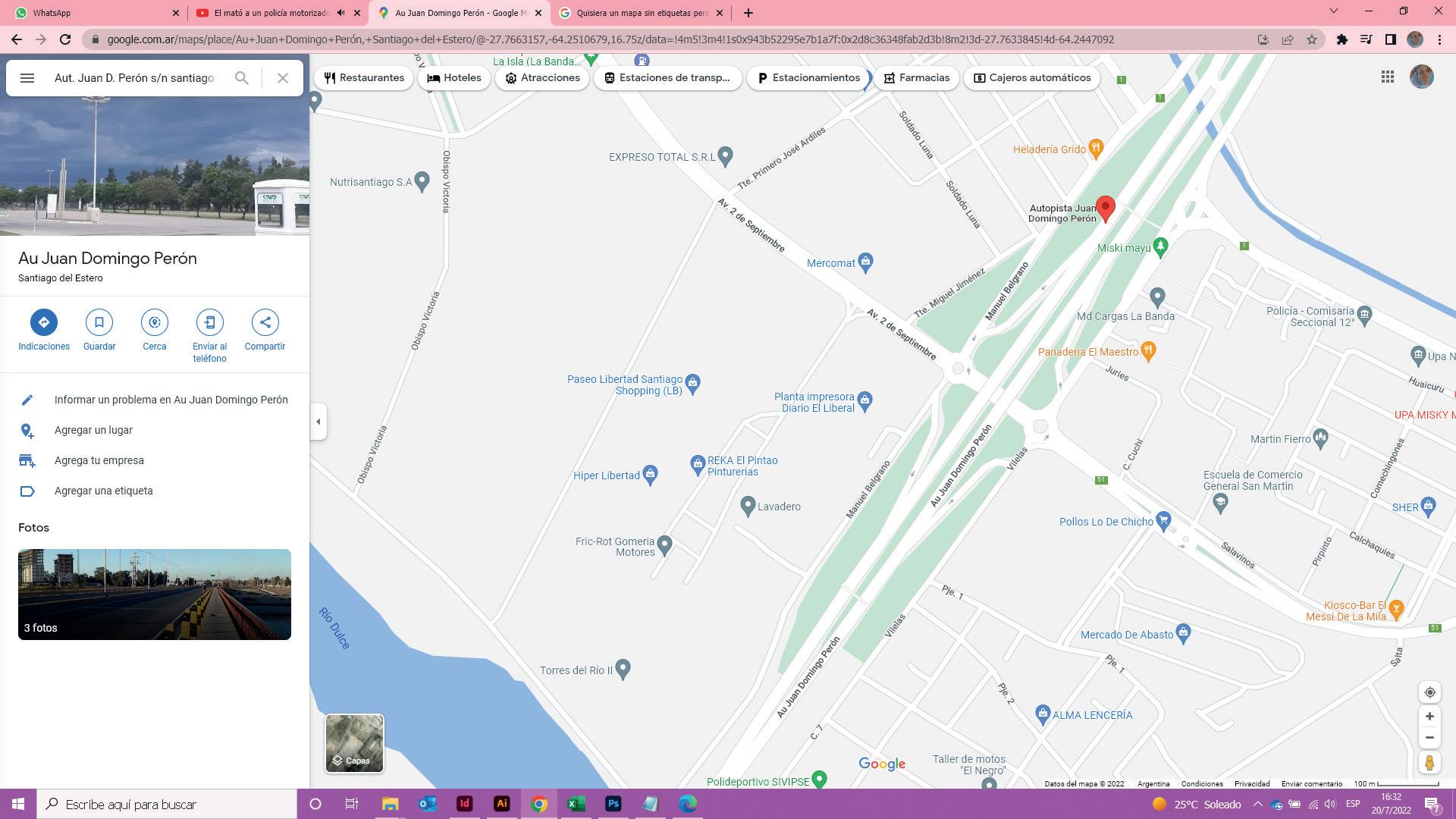This screenshot has width=1456, height=819.
Task: Click the address bar URL
Action: pos(610,39)
